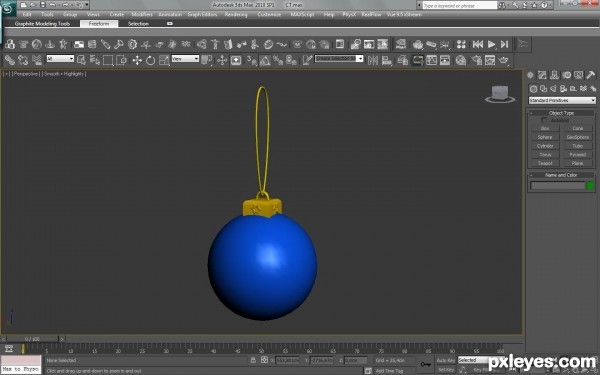This screenshot has width=600, height=375.
Task: Click the Use Pivot Point Center icon
Action: (x=207, y=60)
